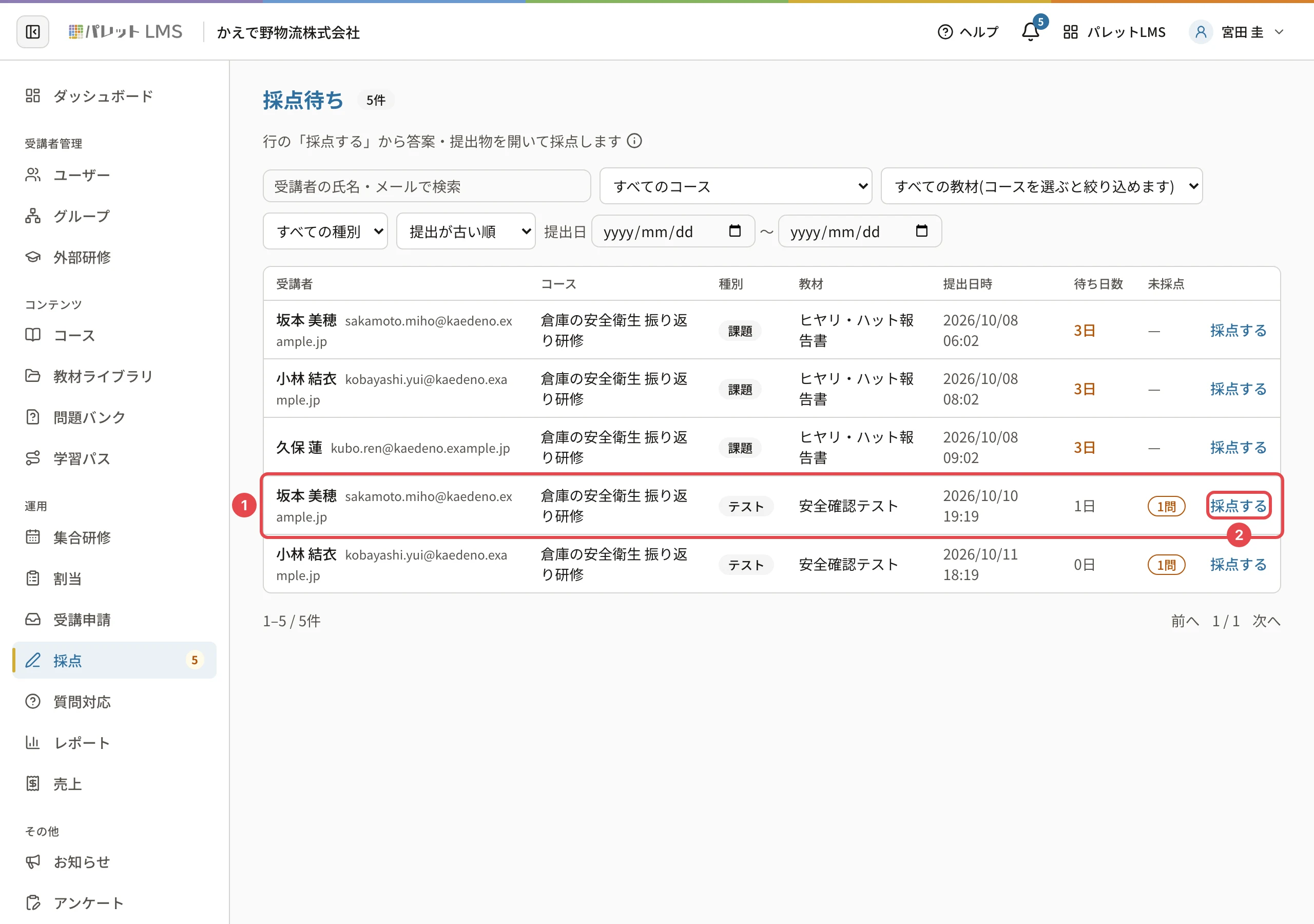Click the 前へ pagination link
1314x924 pixels.
coord(1185,621)
